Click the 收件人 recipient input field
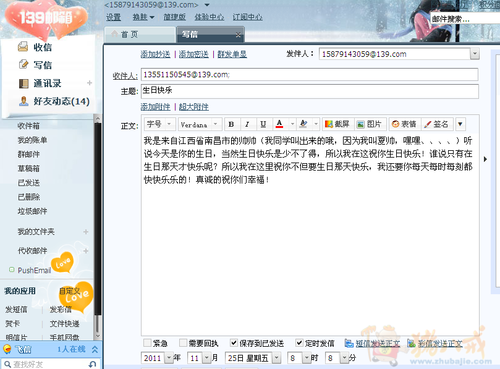 point(310,75)
